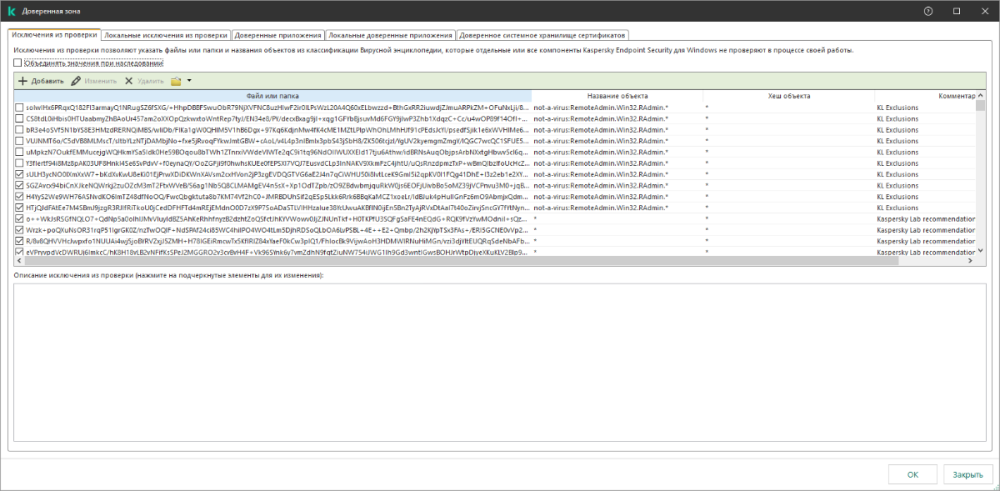Click the yellow folder import/export icon
The height and width of the screenshot is (491, 1000).
[177, 82]
